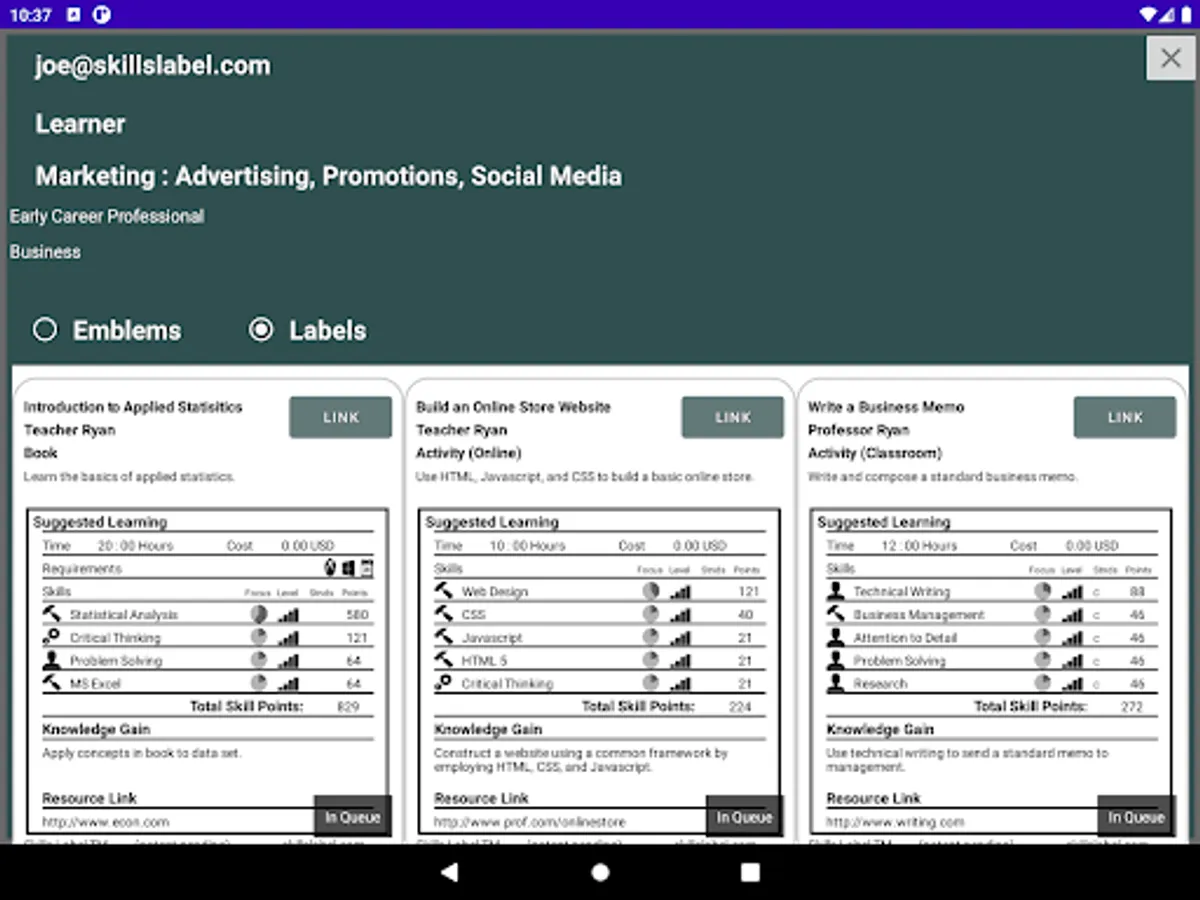Tap the Android Back navigation button

click(449, 872)
